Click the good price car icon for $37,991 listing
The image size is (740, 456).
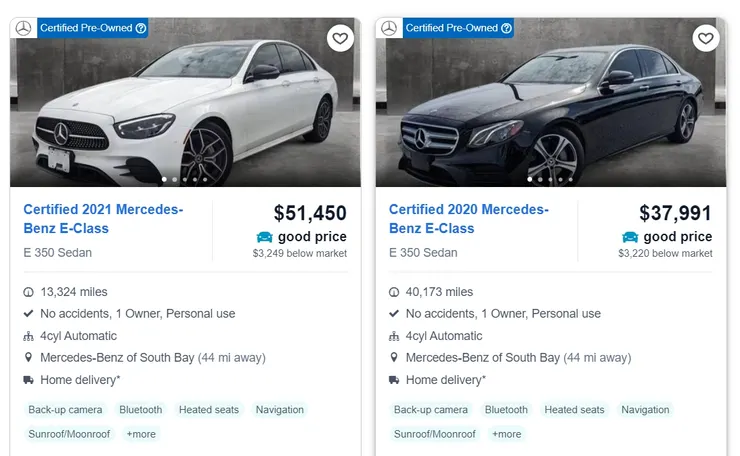point(630,237)
